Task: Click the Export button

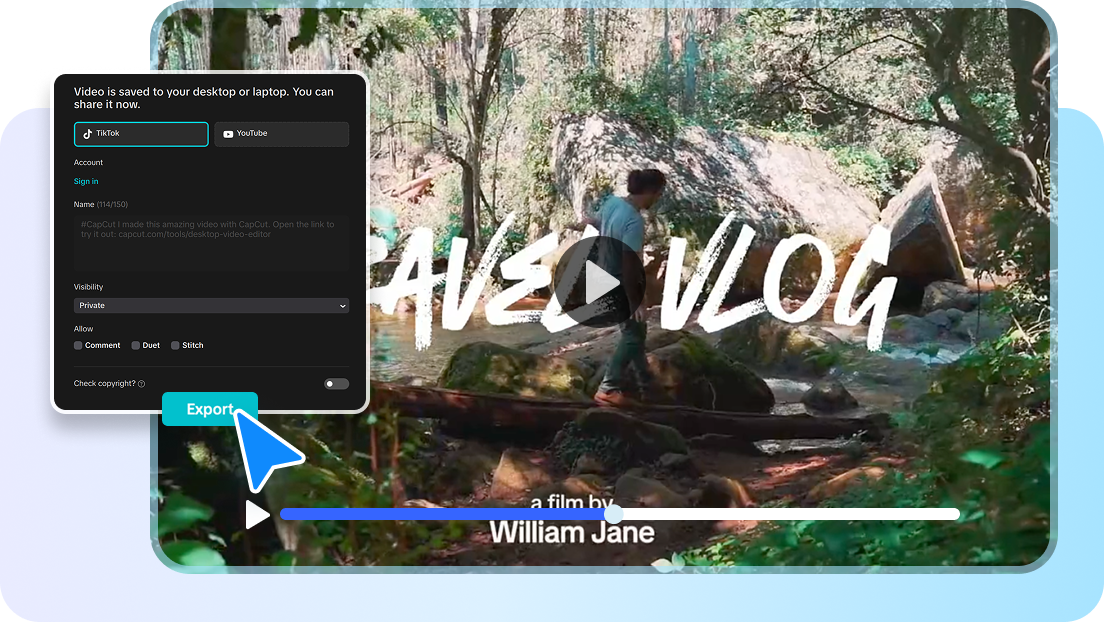Action: pyautogui.click(x=210, y=409)
